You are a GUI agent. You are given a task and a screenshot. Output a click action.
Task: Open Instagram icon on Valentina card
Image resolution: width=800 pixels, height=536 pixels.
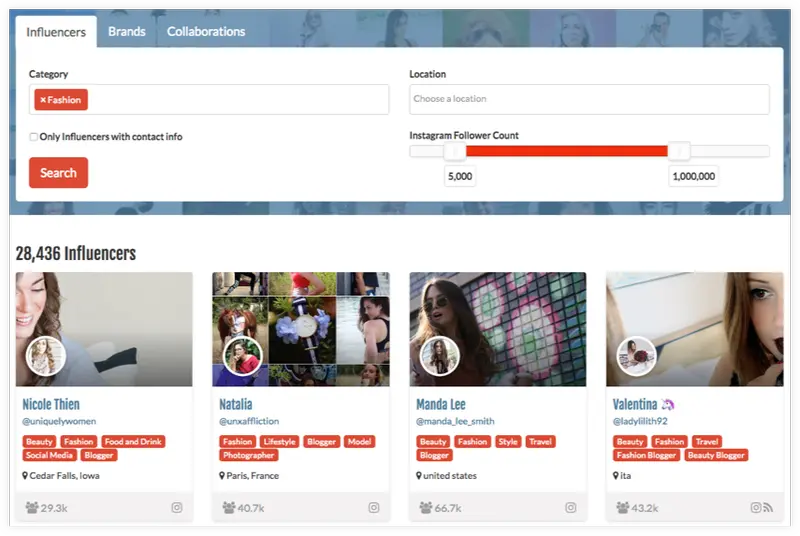pyautogui.click(x=756, y=507)
